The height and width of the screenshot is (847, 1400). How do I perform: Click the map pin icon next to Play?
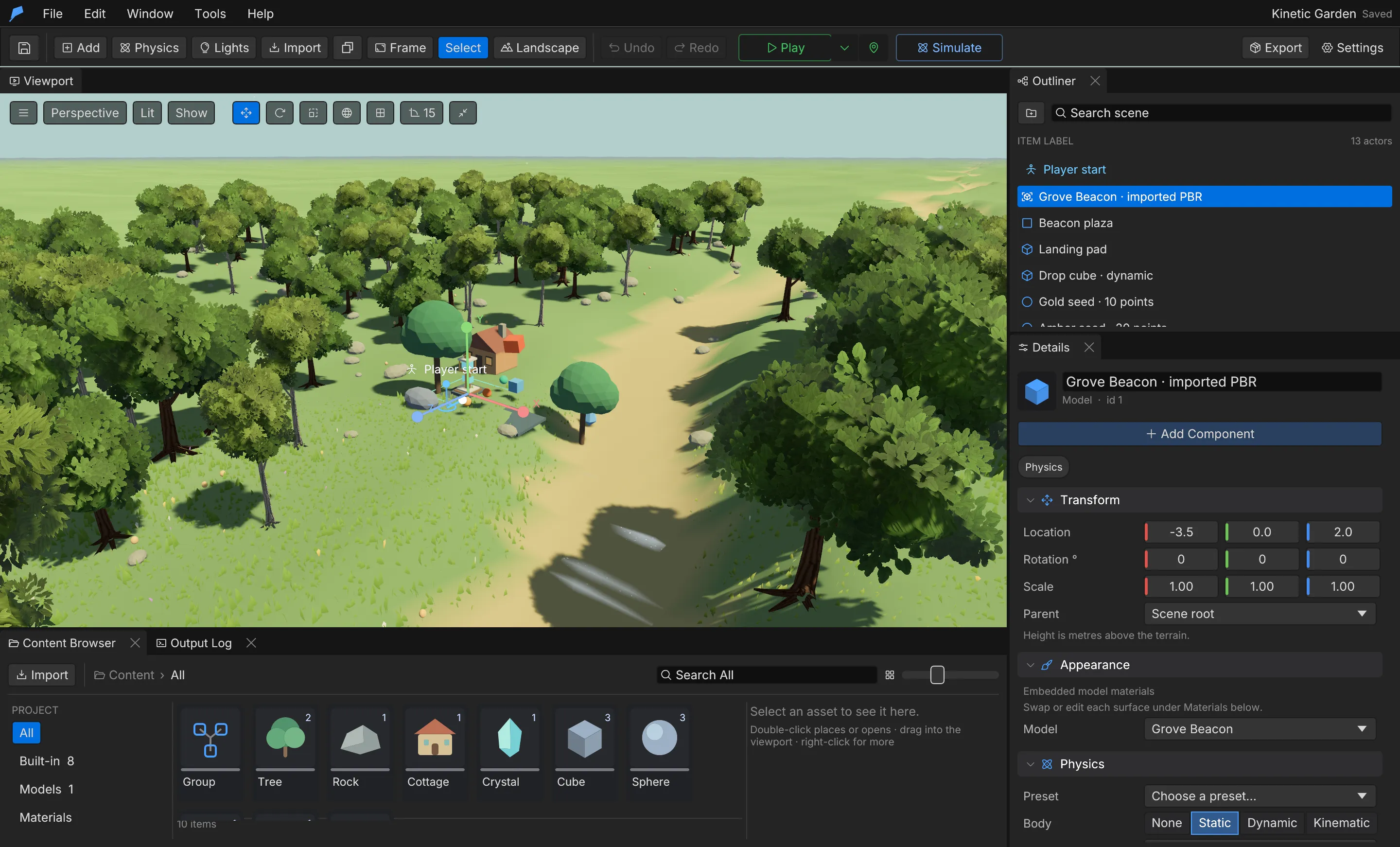873,48
